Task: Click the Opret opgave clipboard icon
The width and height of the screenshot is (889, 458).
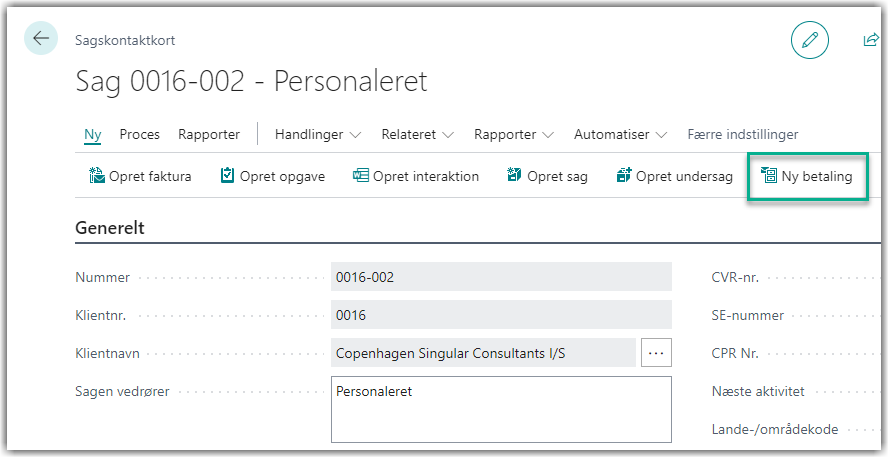Action: (x=227, y=176)
